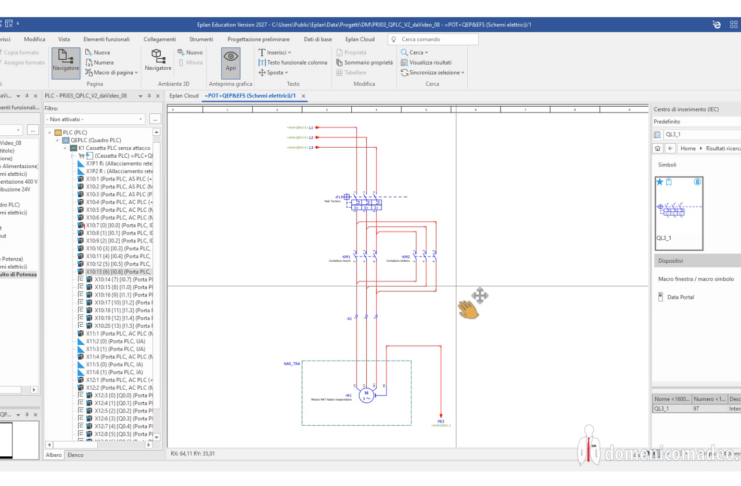Click the Nome column header
Viewport: 741px width, 486px height.
point(672,399)
